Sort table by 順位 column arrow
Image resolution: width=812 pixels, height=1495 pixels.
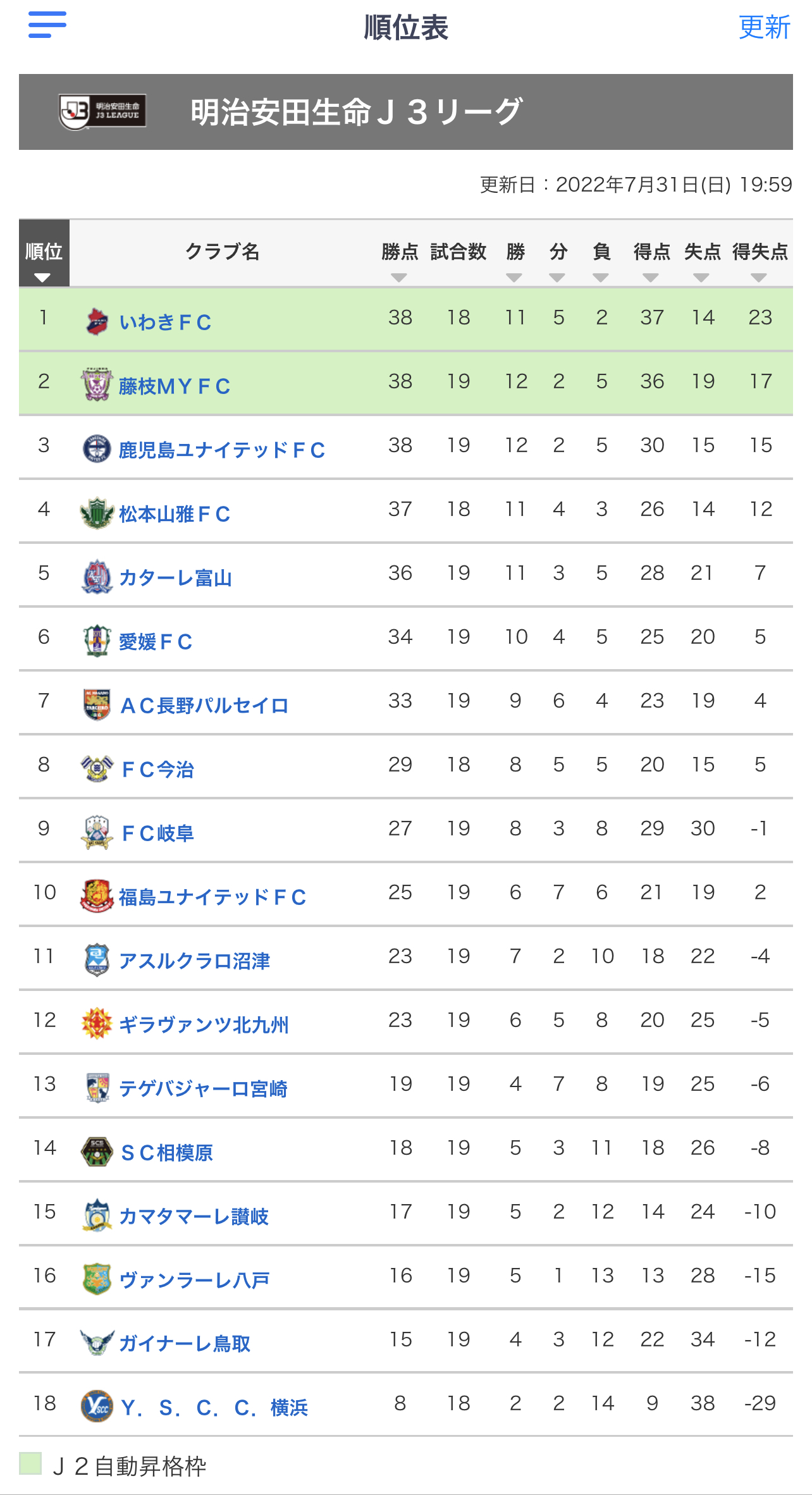tap(42, 278)
